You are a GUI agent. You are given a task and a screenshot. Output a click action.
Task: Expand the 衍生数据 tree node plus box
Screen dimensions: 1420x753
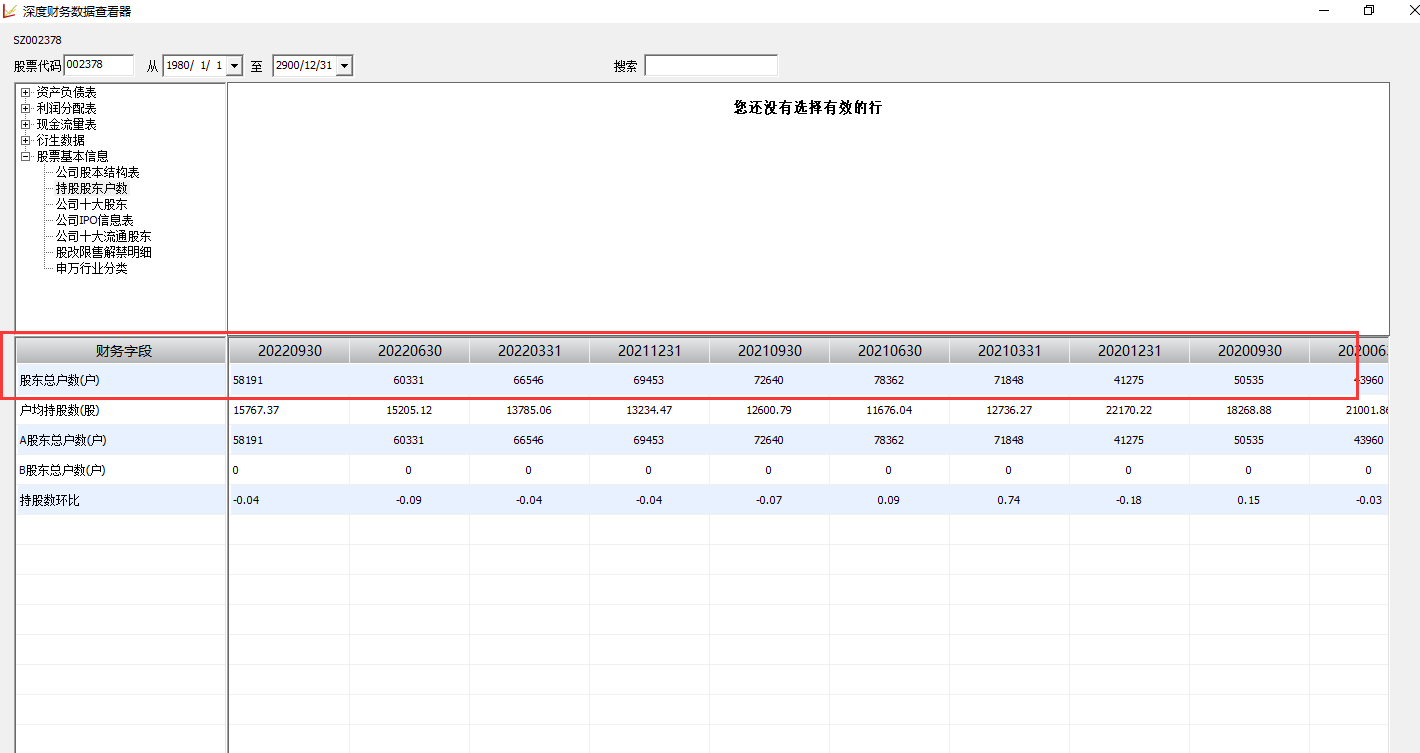(26, 140)
